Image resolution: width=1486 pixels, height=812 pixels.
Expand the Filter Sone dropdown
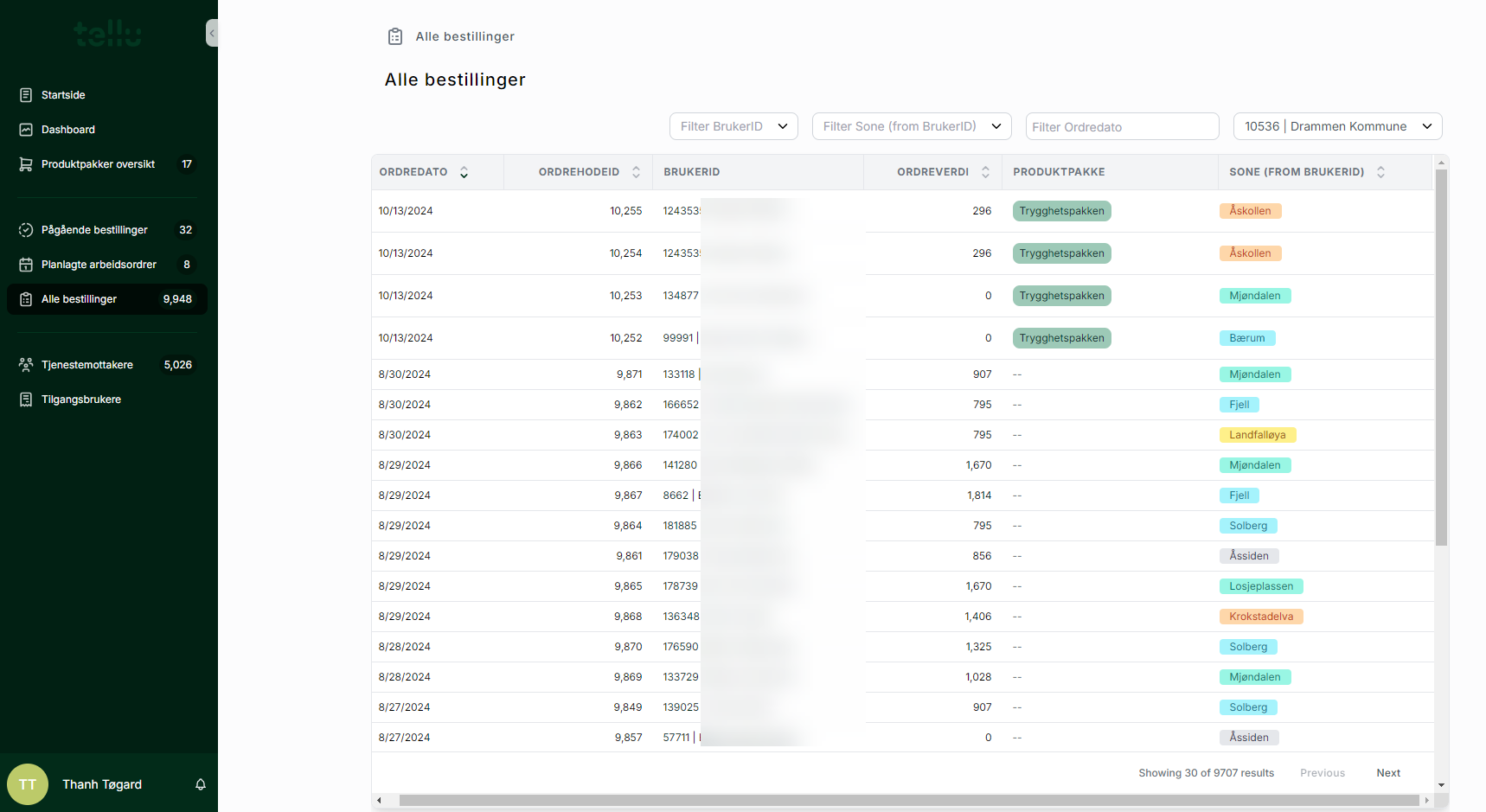click(x=911, y=126)
